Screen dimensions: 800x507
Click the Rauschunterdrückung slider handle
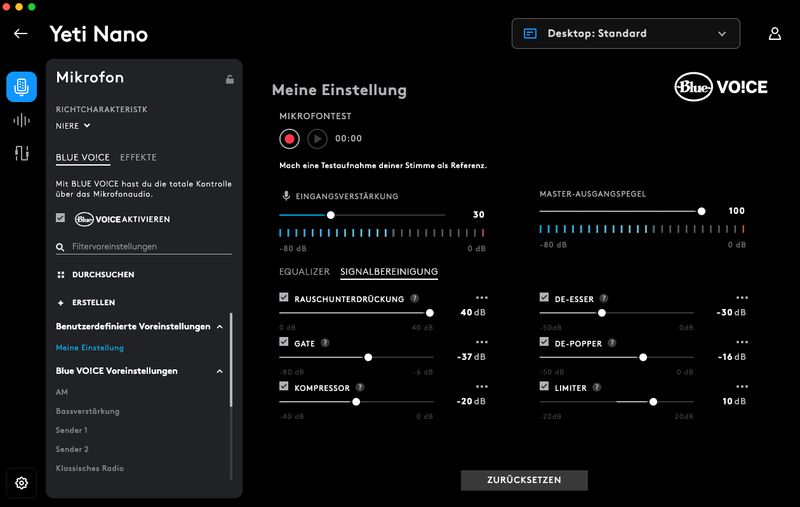click(430, 313)
